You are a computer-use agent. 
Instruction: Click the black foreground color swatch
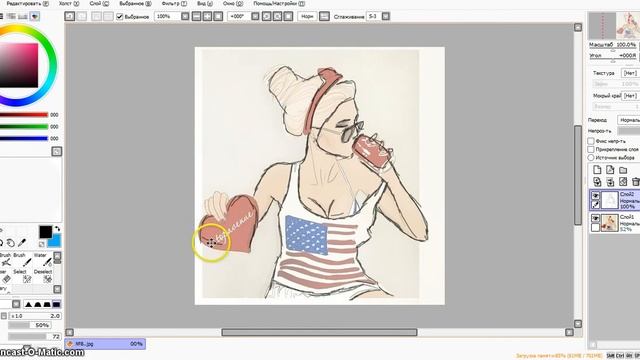45,232
